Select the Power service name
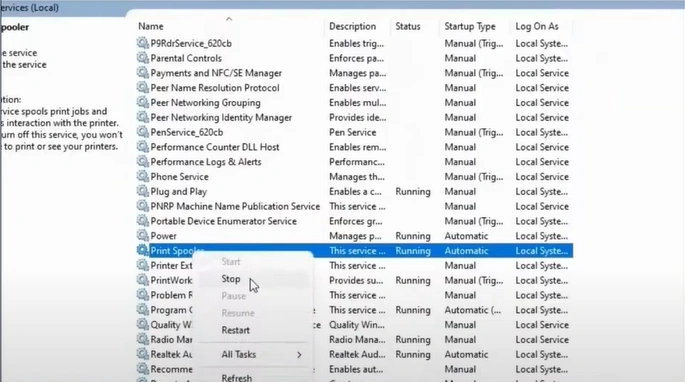The image size is (685, 382). [163, 236]
